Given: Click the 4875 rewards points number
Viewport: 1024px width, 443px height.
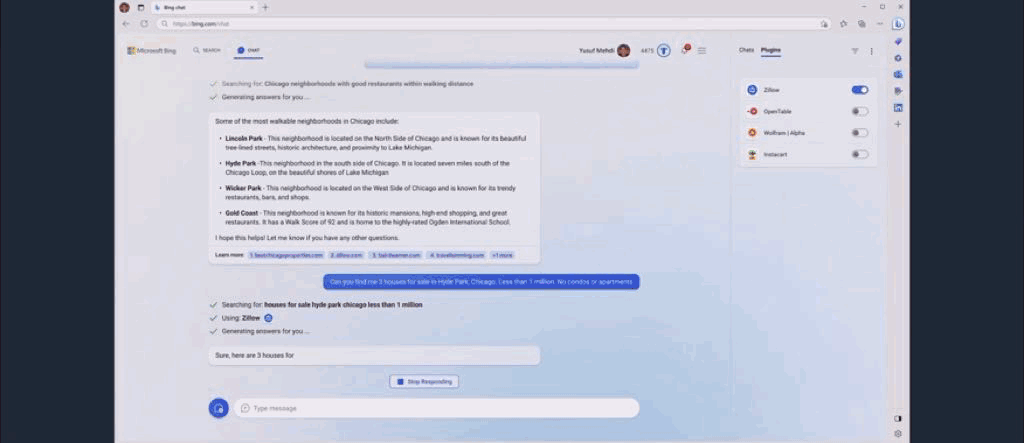Looking at the screenshot, I should (647, 50).
